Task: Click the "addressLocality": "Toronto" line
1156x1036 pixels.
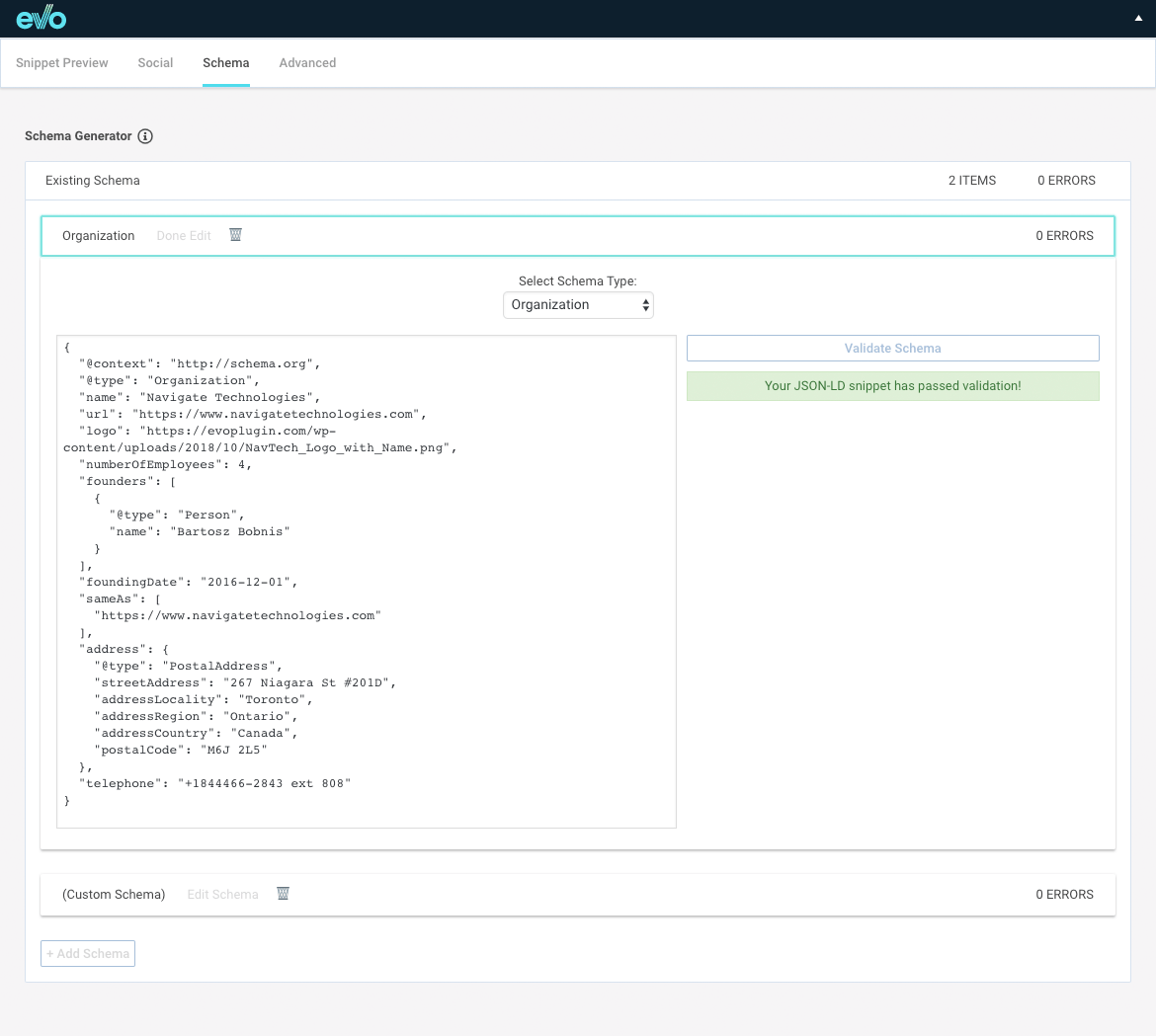Action: pyautogui.click(x=204, y=700)
